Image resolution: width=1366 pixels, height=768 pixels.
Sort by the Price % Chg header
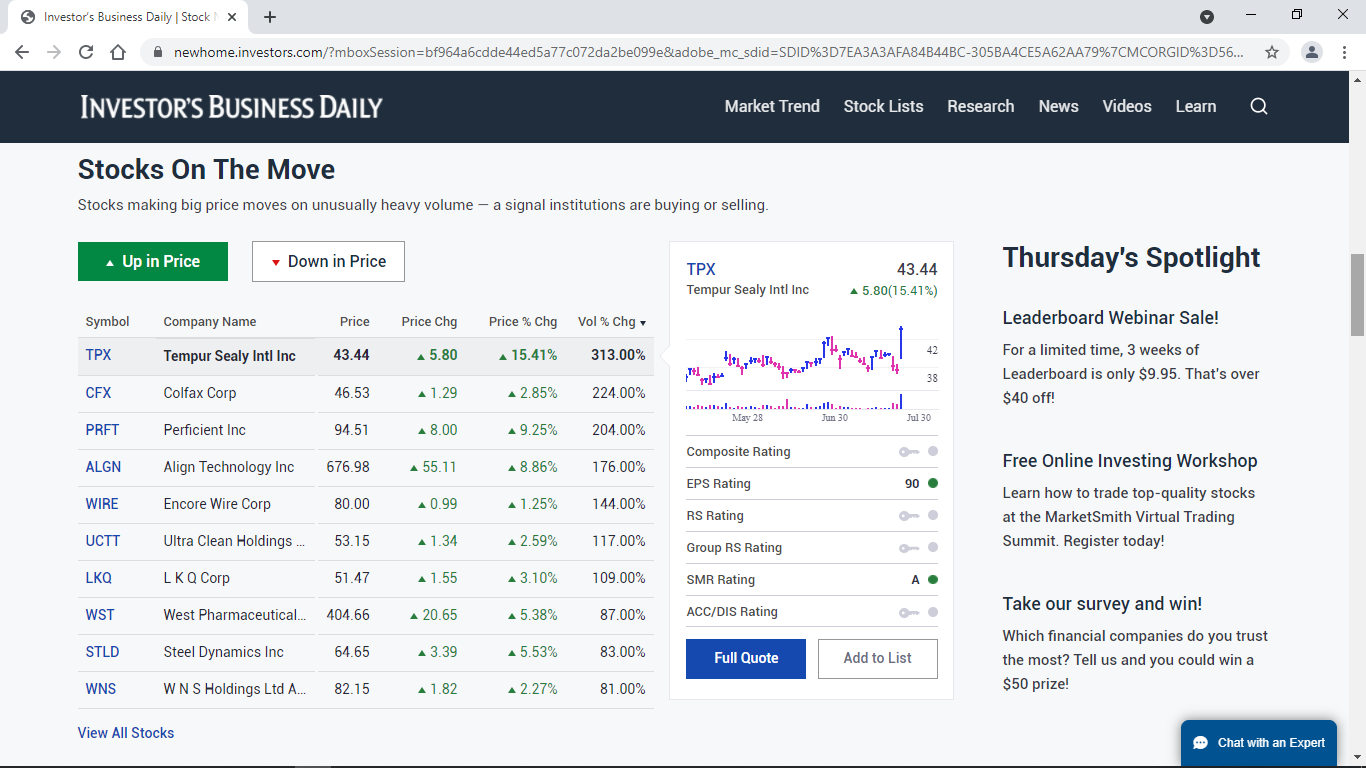pos(523,322)
